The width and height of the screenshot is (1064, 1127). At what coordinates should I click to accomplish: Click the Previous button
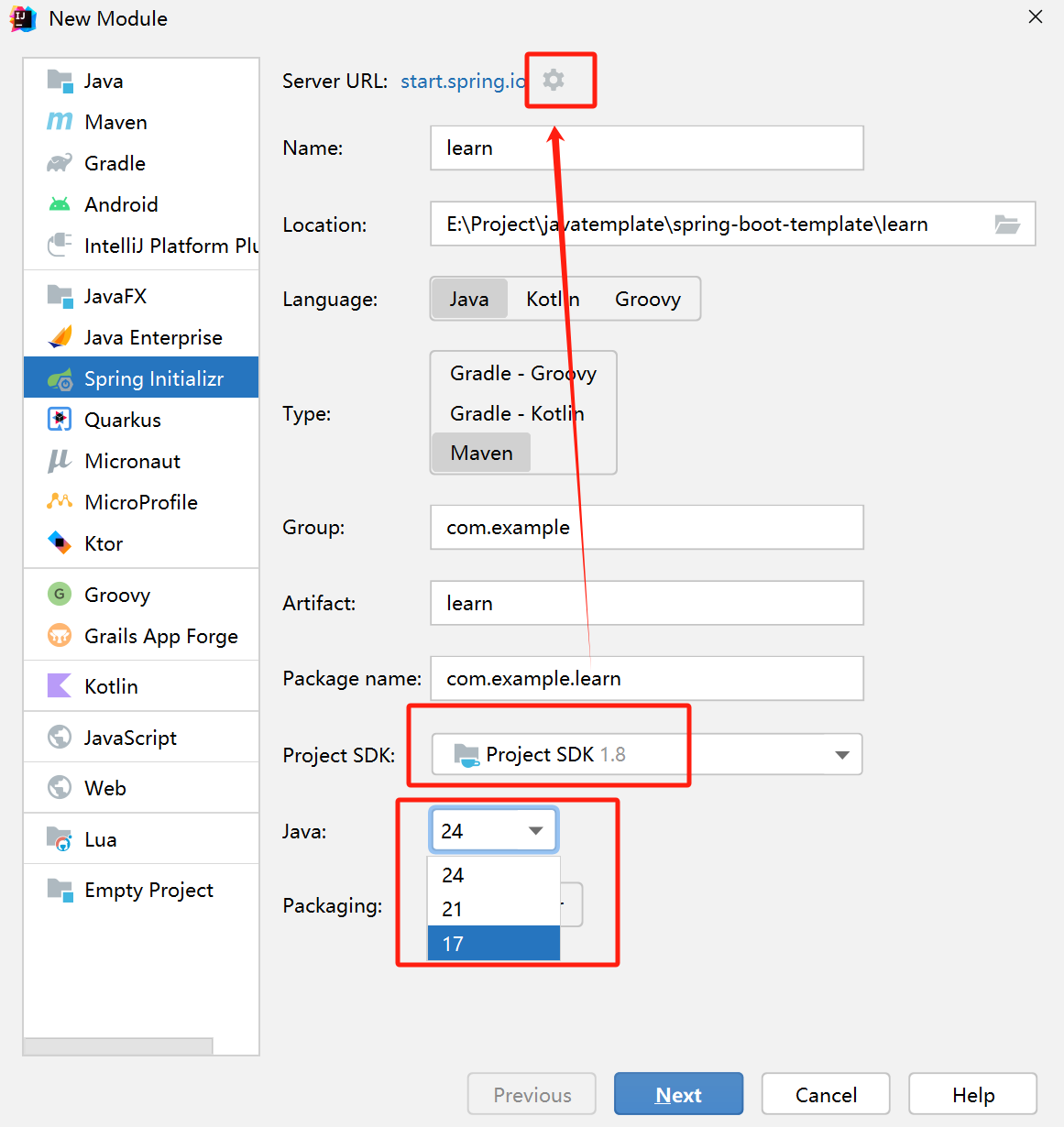(x=532, y=1094)
